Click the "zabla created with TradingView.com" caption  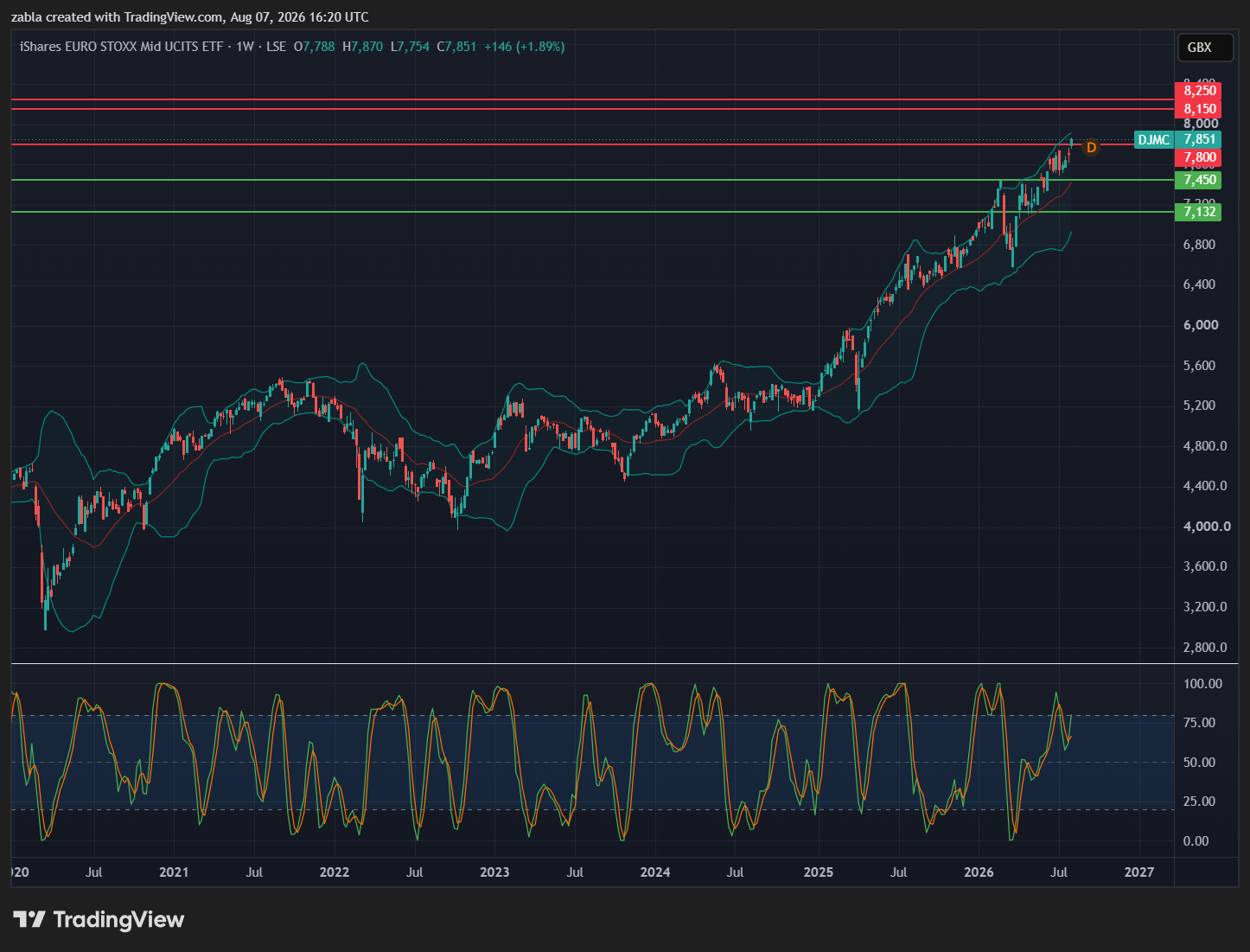click(118, 17)
